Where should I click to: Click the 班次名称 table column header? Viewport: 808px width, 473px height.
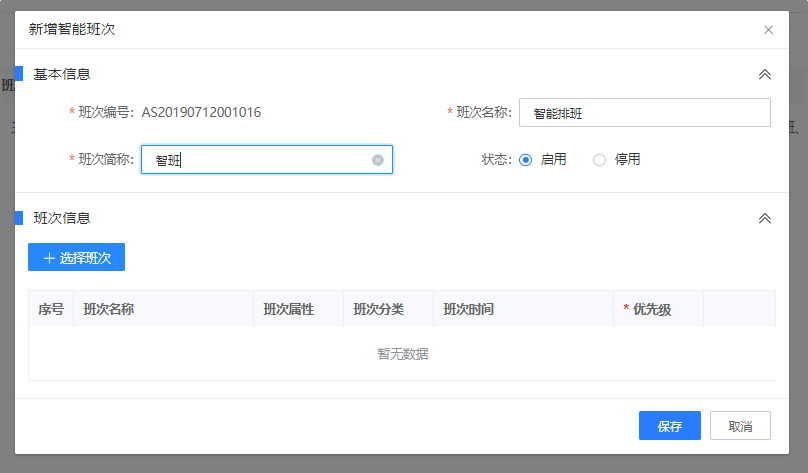(x=109, y=309)
